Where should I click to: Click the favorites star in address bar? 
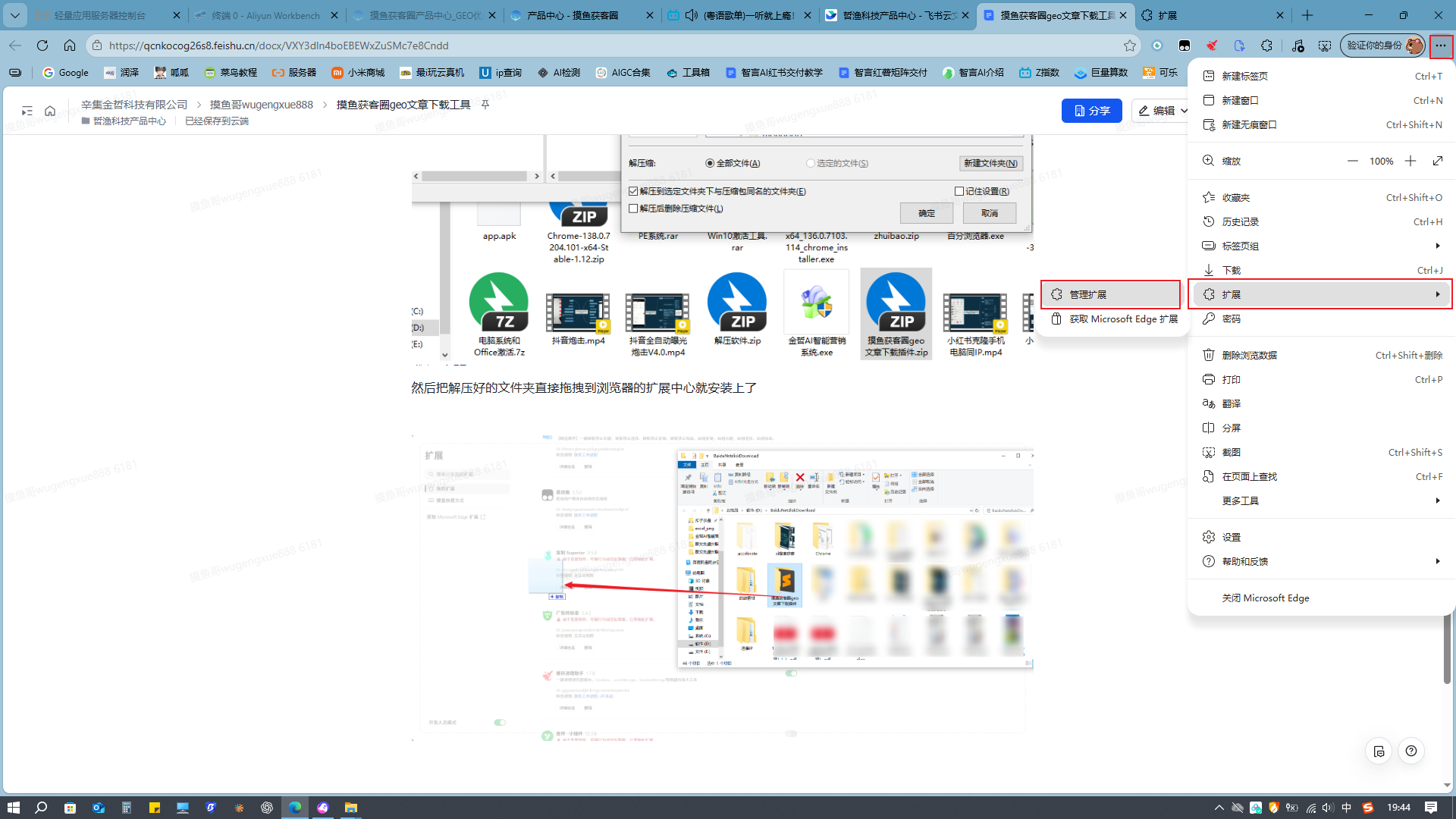[x=1129, y=45]
